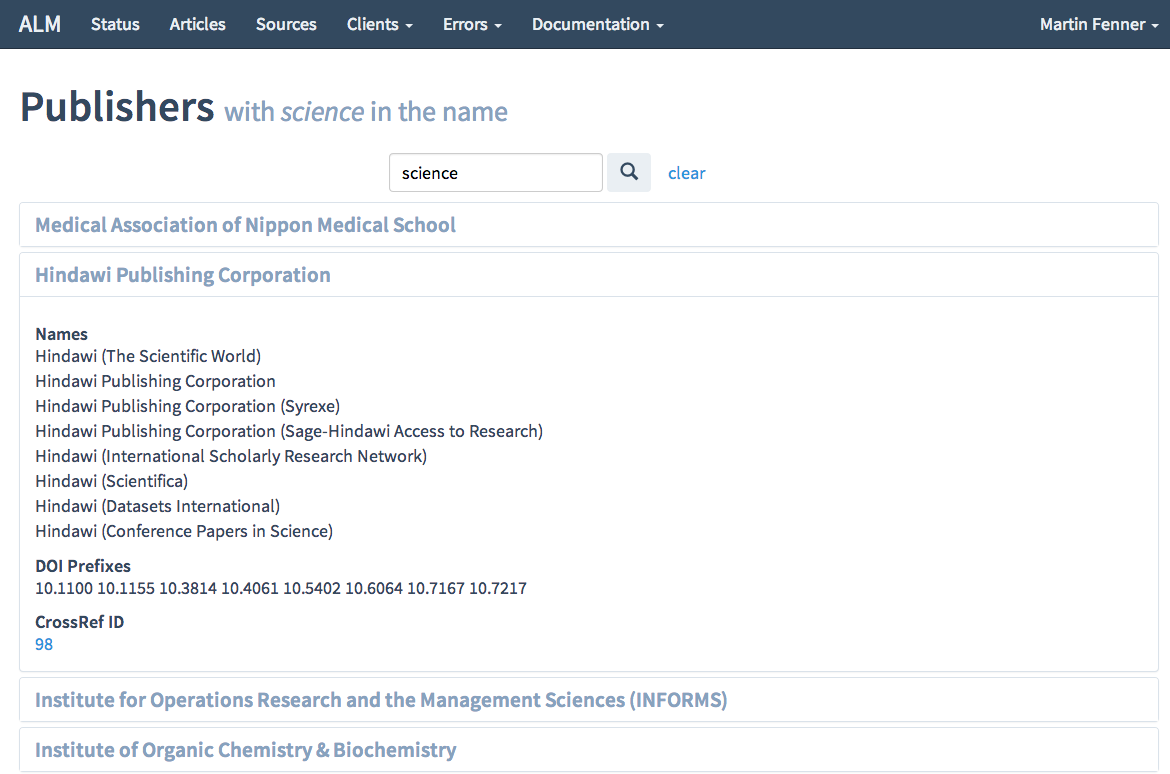
Task: Click the Hindawi (Scientifica) name entry
Action: [111, 481]
